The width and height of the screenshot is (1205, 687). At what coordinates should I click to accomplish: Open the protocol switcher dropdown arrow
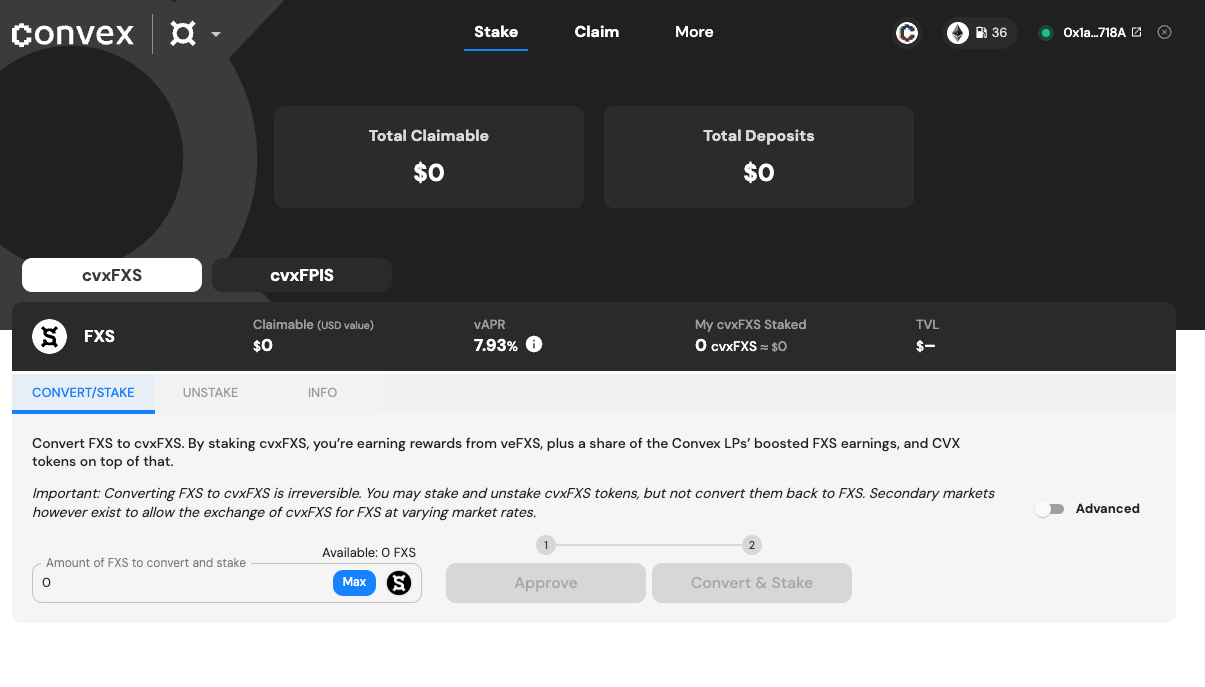pos(216,34)
